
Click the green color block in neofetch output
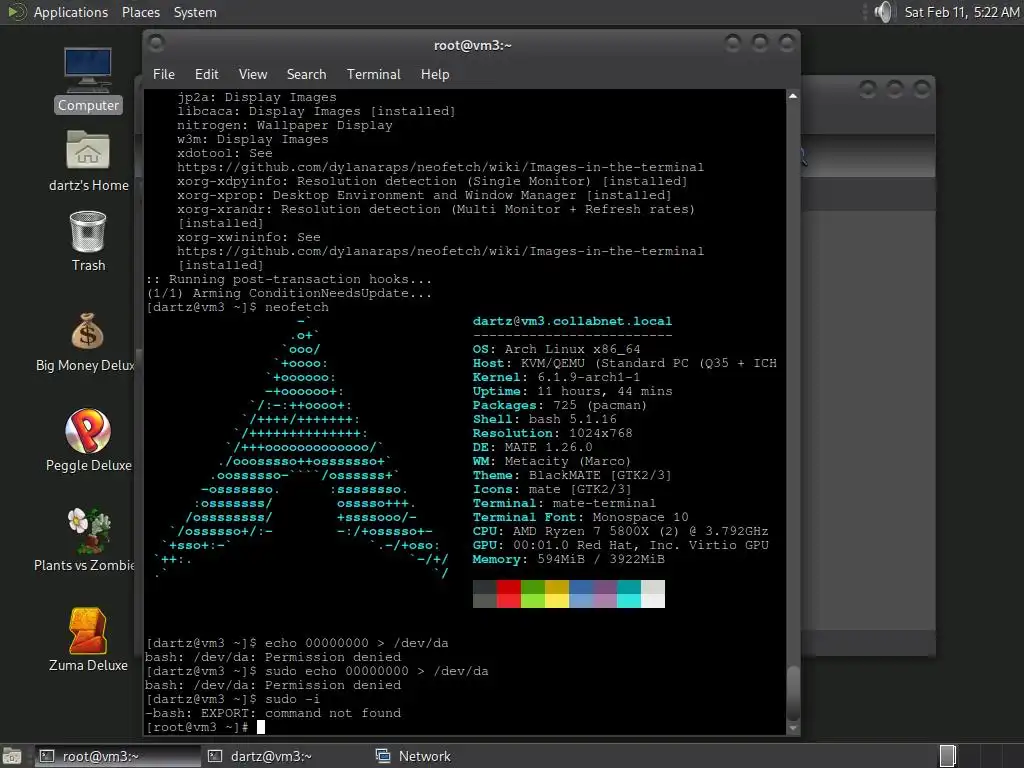click(x=533, y=594)
